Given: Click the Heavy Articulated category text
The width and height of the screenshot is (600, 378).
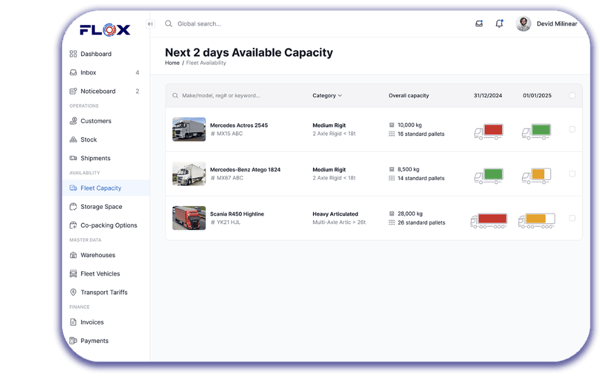Looking at the screenshot, I should click(335, 214).
